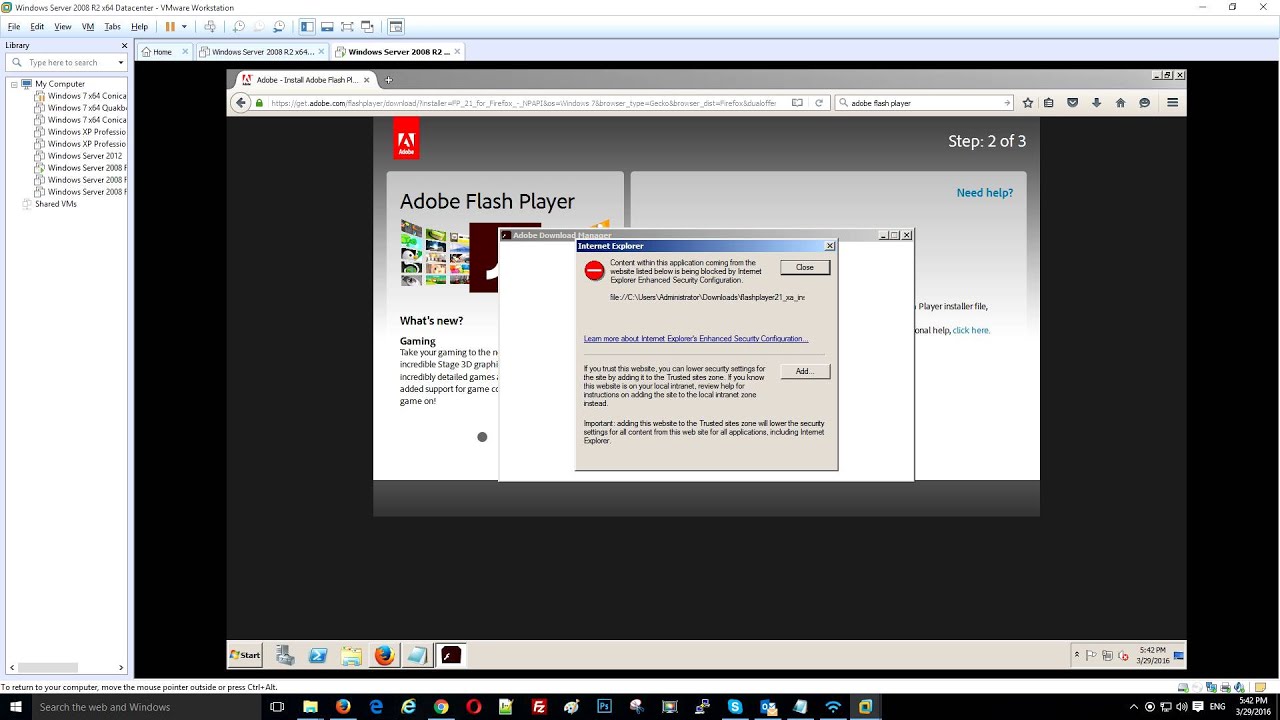Open the Tabs menu
Screen dimensions: 1280x720
point(113,27)
